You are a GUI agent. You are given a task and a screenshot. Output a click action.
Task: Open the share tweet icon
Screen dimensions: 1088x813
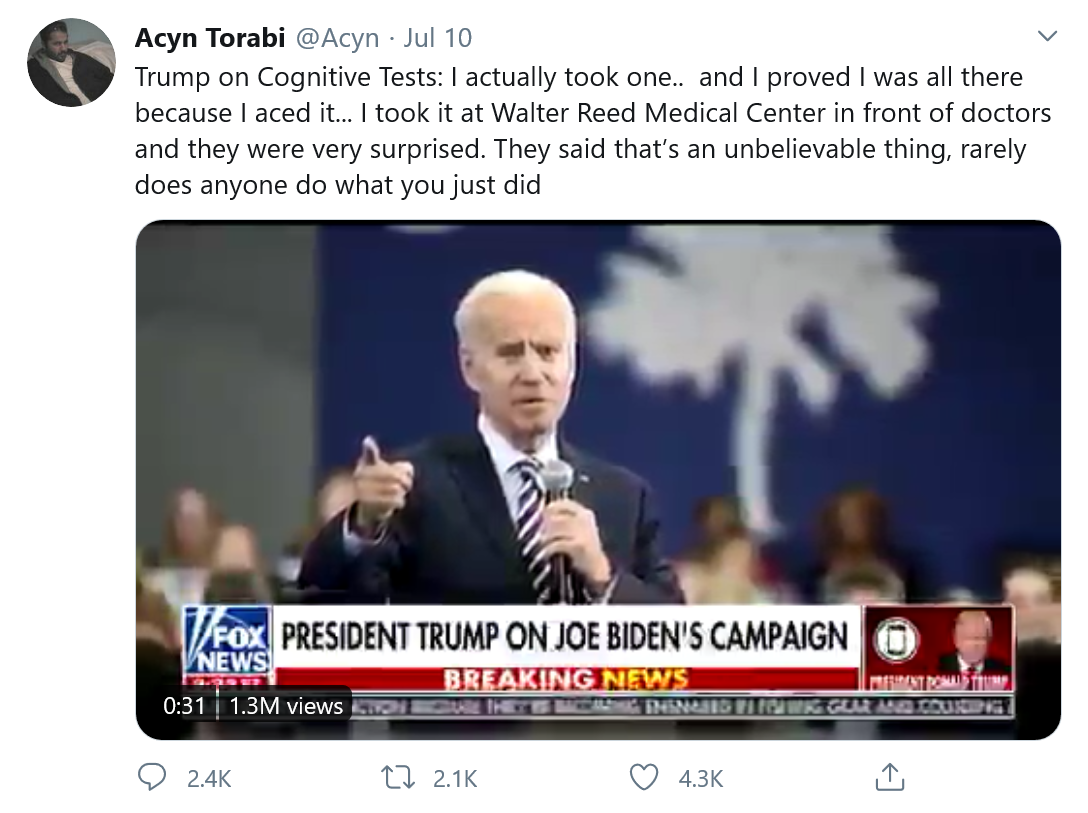click(x=889, y=777)
